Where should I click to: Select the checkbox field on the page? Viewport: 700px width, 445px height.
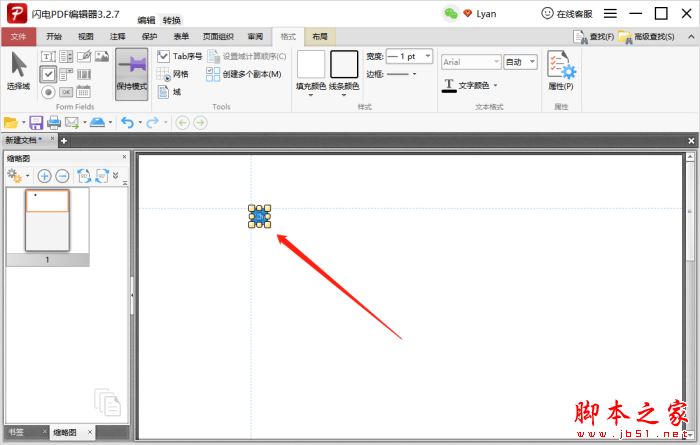click(x=259, y=216)
